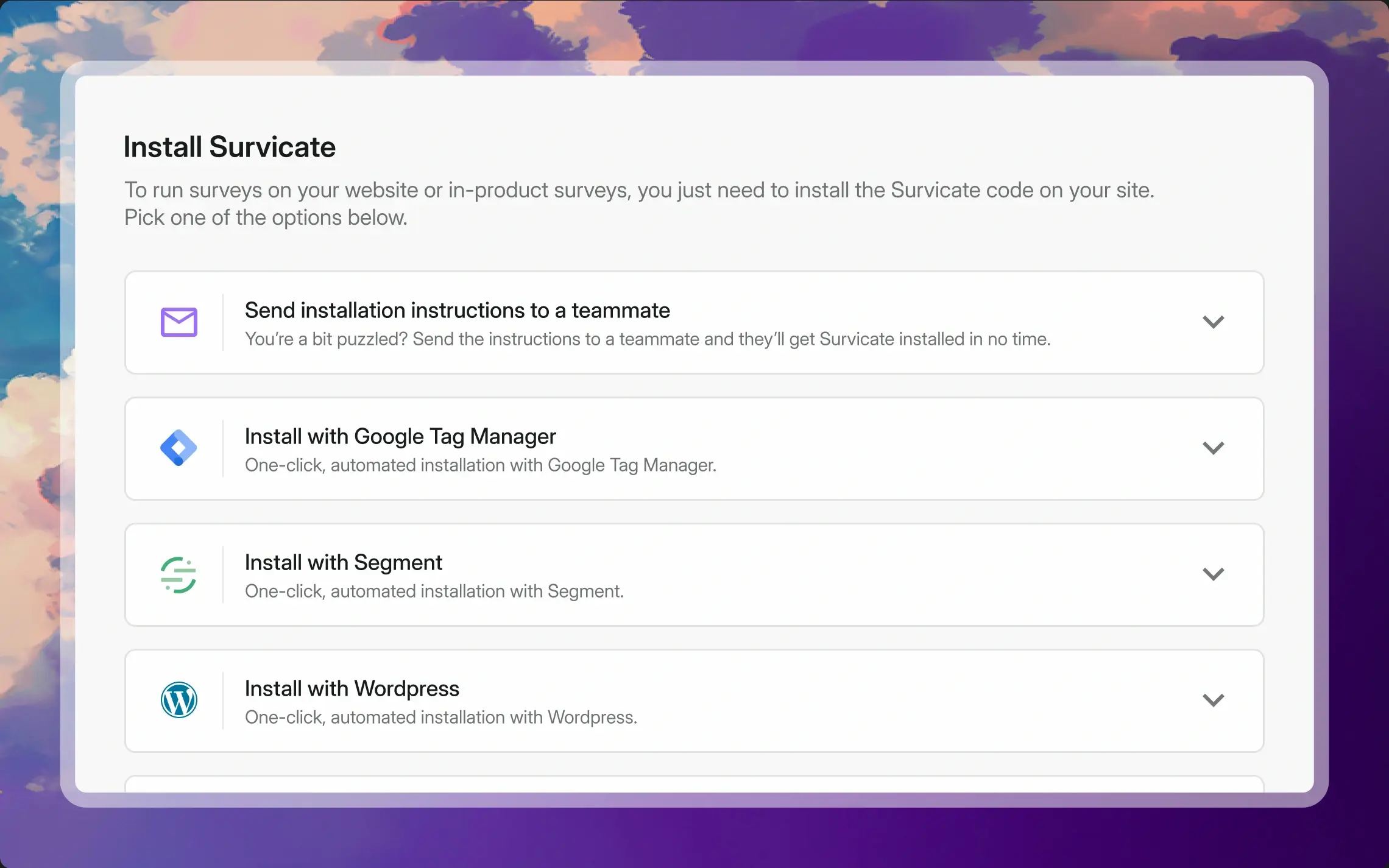
Task: Click the purple envelope mail icon
Action: [178, 322]
